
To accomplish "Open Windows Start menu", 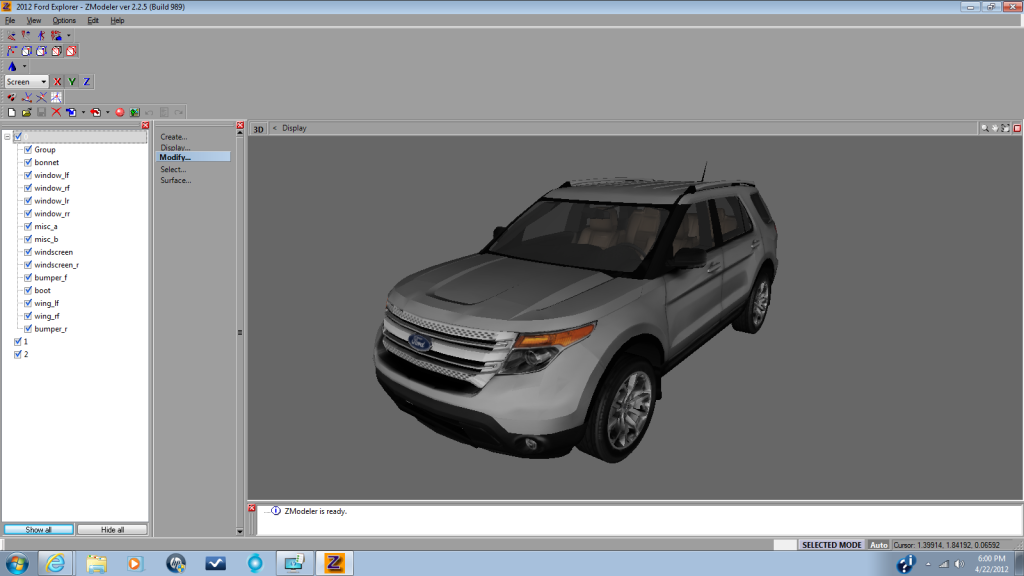I will tap(17, 563).
